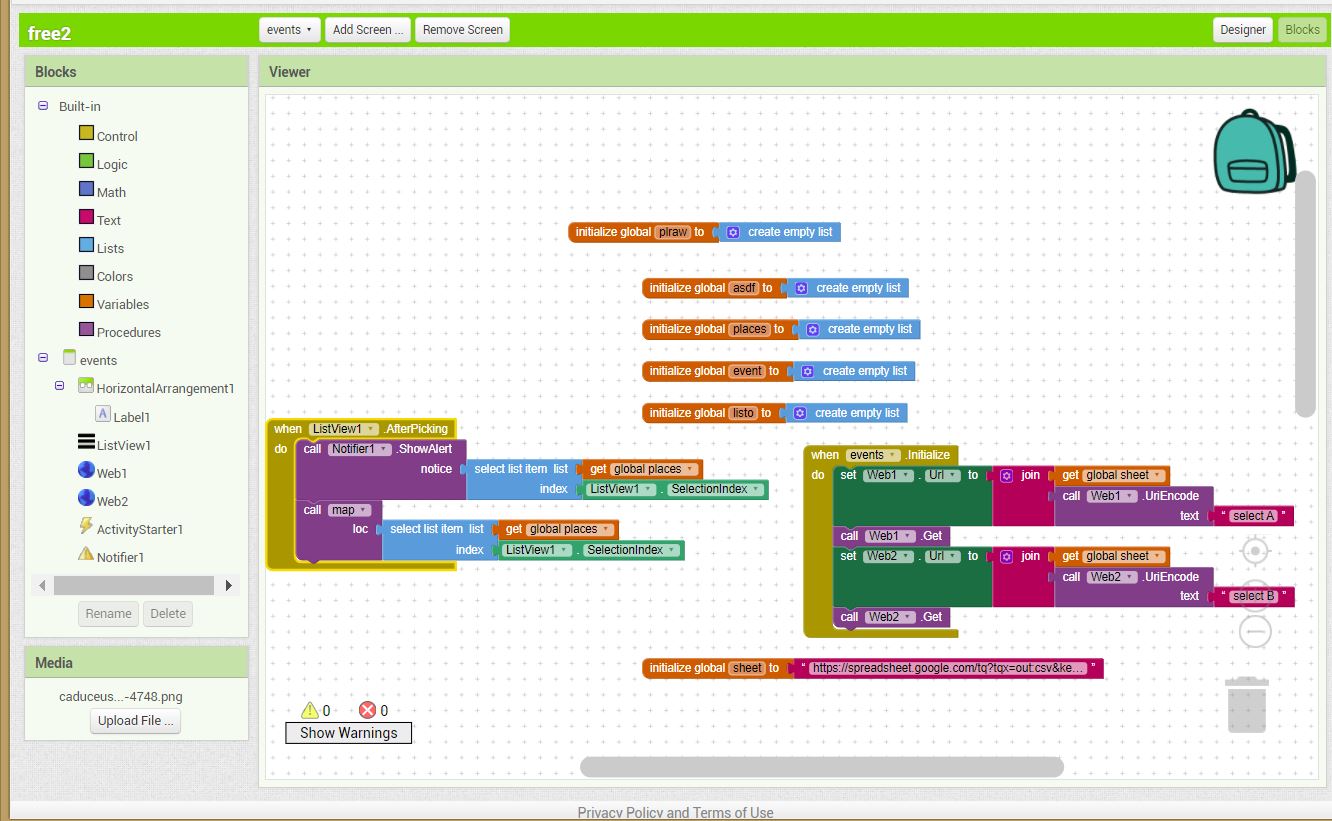The height and width of the screenshot is (821, 1332).
Task: Select the Web1 component
Action: 112,473
